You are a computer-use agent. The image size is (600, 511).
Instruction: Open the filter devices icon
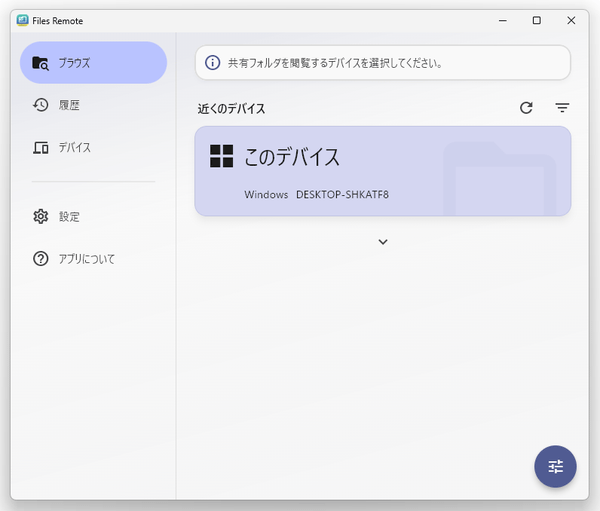(562, 108)
